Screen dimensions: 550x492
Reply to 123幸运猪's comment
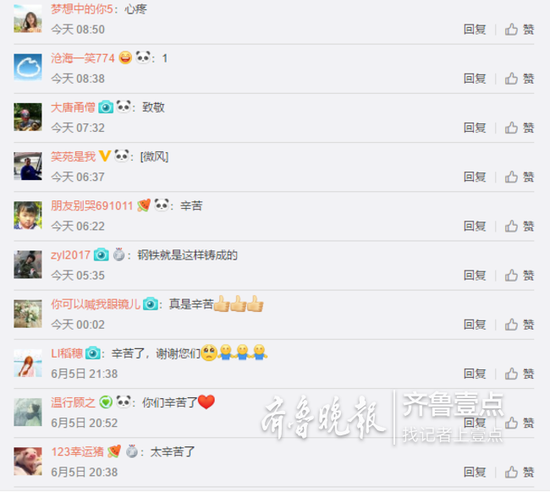[475, 472]
